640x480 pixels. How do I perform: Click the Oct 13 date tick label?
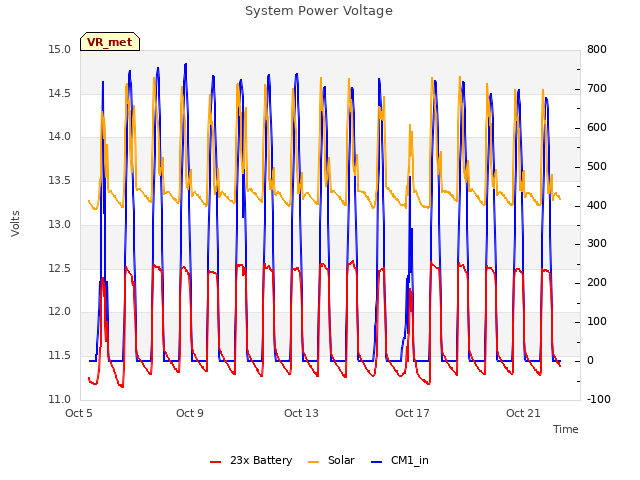coord(301,413)
